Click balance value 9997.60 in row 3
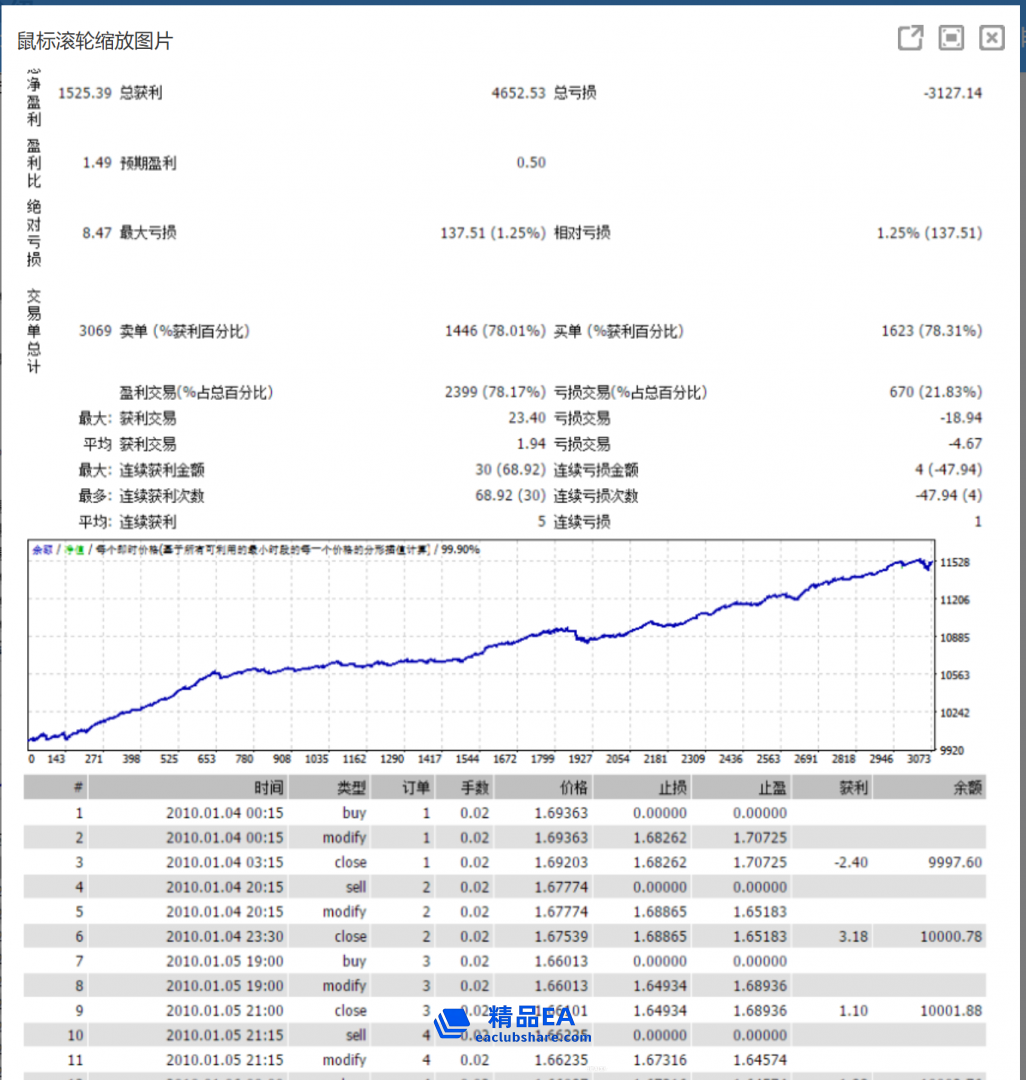Screen dimensions: 1026x1080 954,862
